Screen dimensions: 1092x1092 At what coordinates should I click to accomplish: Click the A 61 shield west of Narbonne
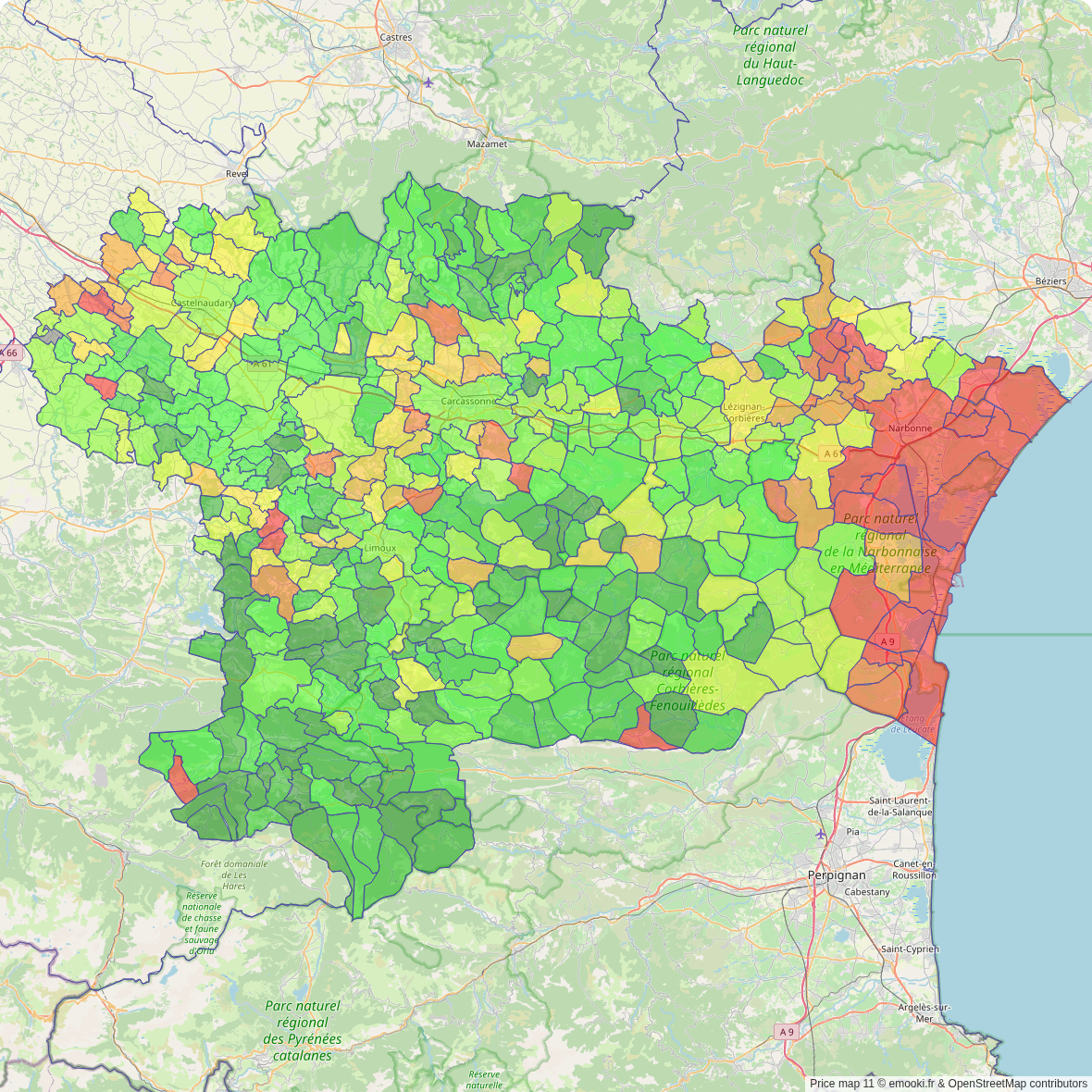pyautogui.click(x=832, y=453)
